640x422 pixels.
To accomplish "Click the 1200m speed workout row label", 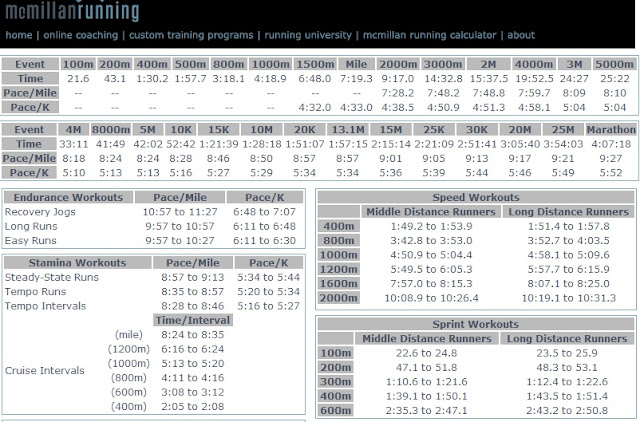I will 339,269.
